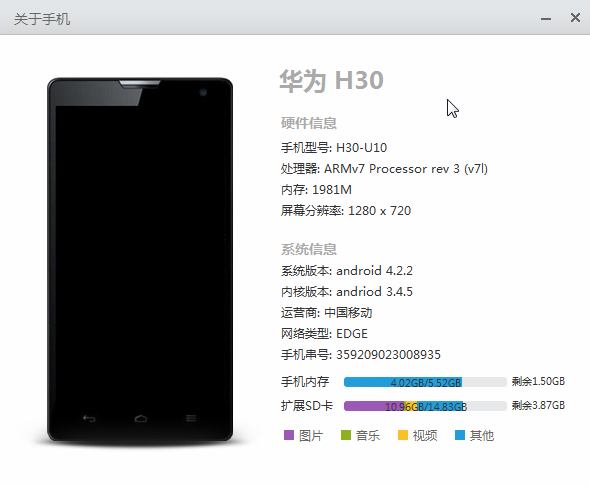Image resolution: width=590 pixels, height=486 pixels.
Task: Click the 关于手机 window title
Action: click(42, 19)
